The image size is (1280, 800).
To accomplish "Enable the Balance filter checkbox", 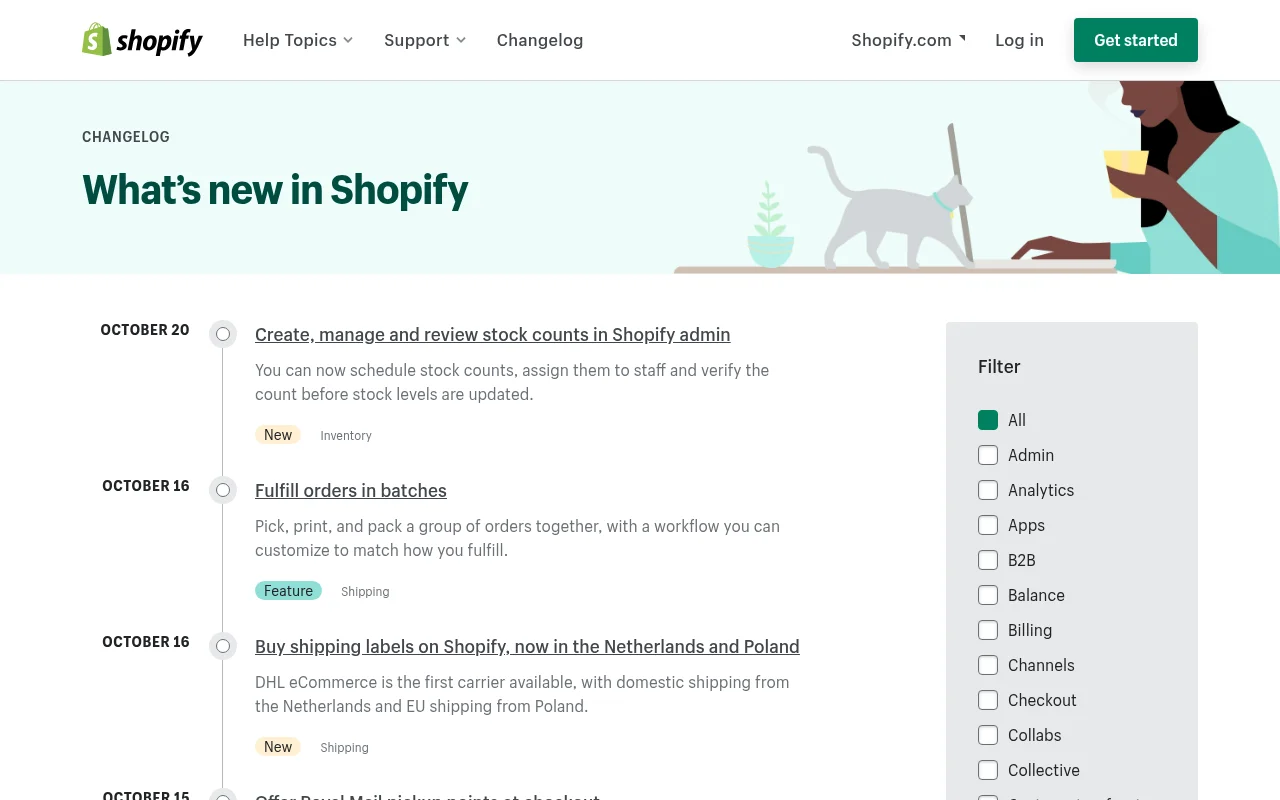I will (988, 595).
